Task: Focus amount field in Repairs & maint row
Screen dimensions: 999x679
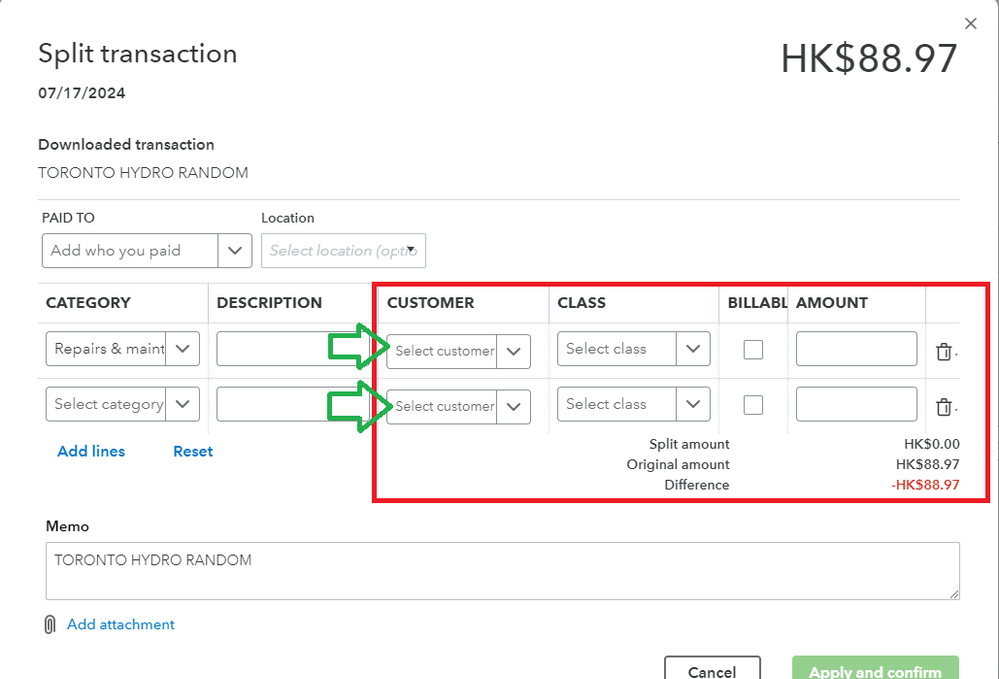Action: tap(856, 348)
